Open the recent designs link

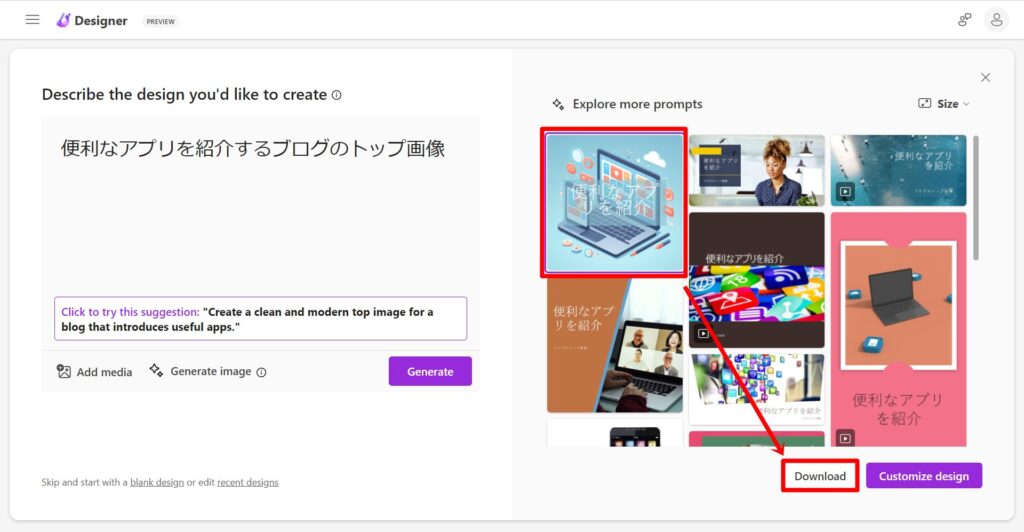[x=248, y=482]
